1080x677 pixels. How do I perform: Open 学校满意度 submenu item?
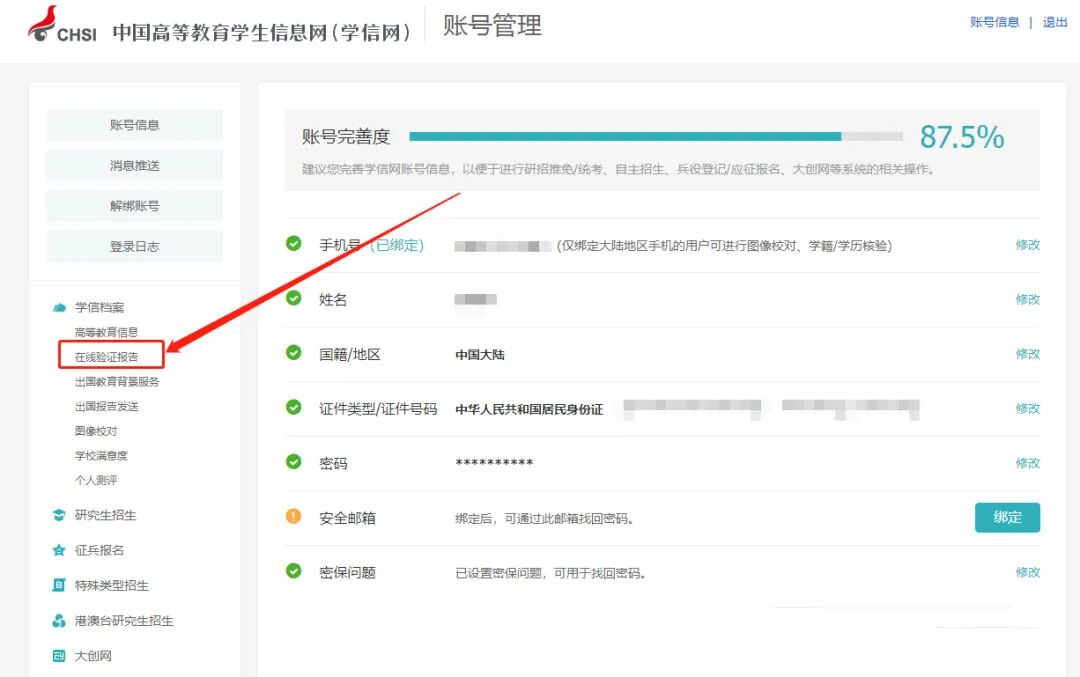pyautogui.click(x=101, y=455)
